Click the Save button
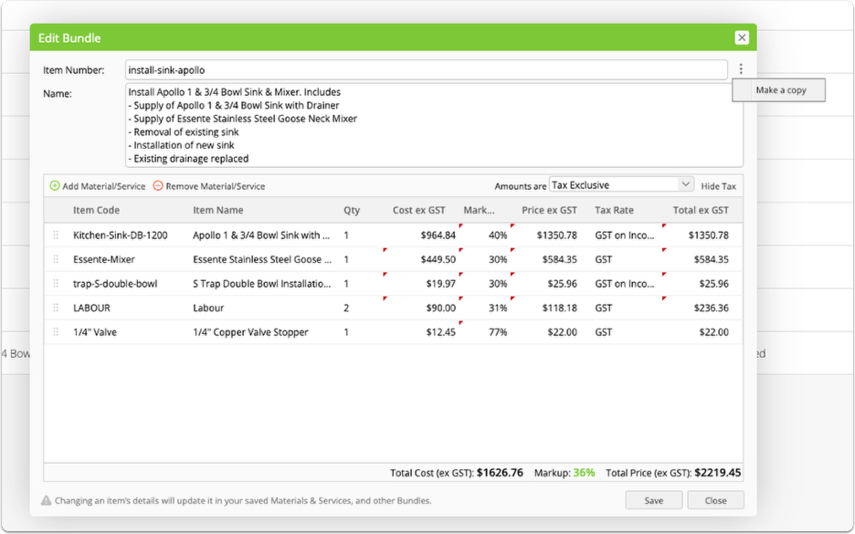The width and height of the screenshot is (855, 534). pyautogui.click(x=654, y=500)
